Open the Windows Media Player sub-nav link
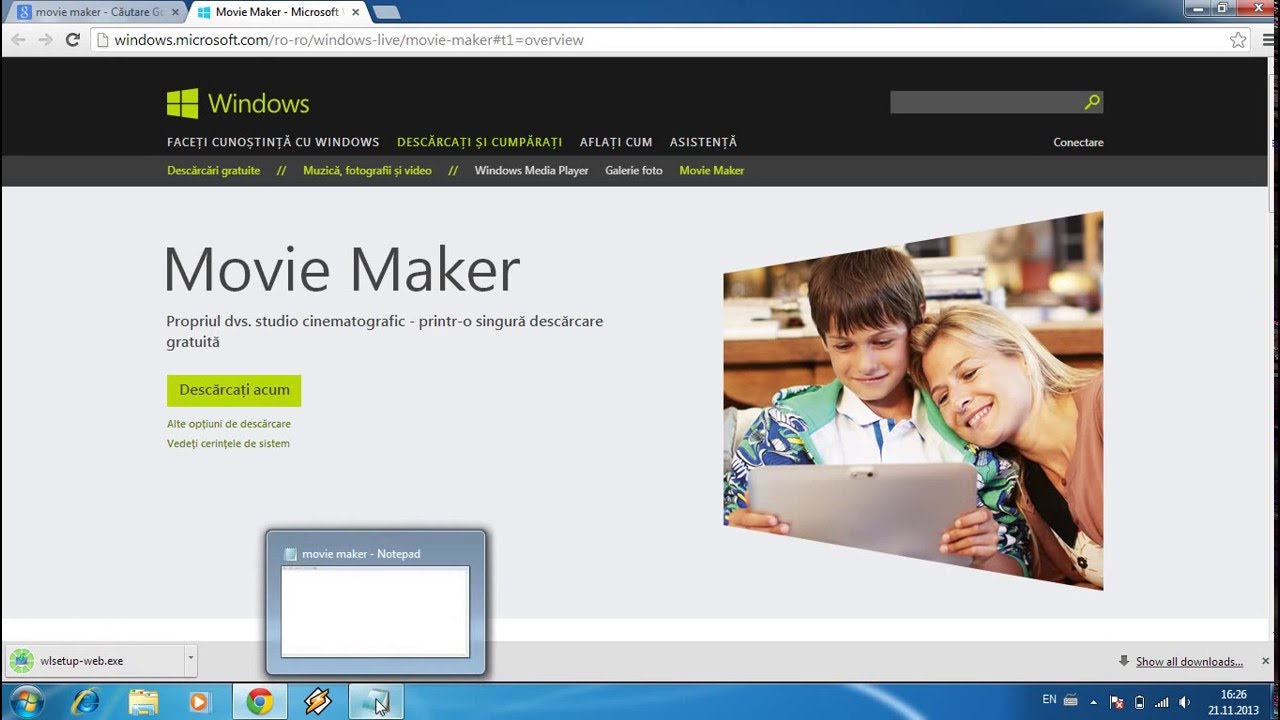Image resolution: width=1280 pixels, height=720 pixels. coord(532,170)
